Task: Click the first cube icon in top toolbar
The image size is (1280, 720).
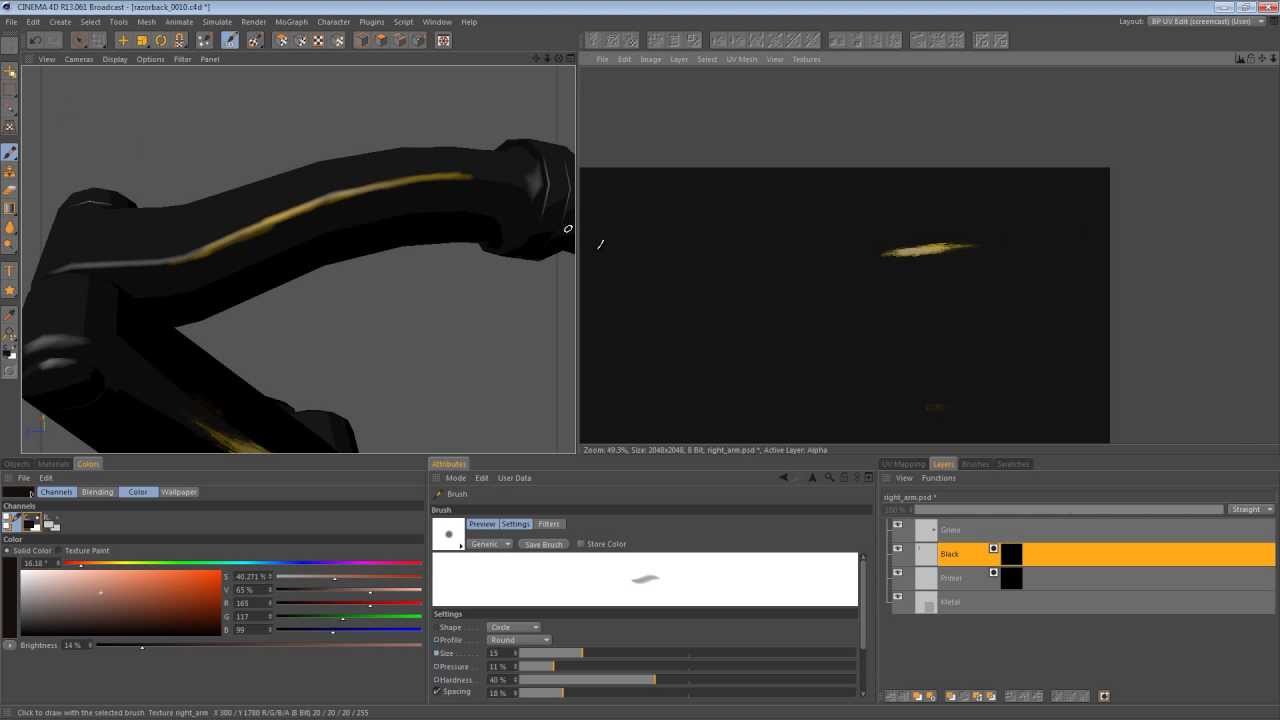Action: pos(363,40)
